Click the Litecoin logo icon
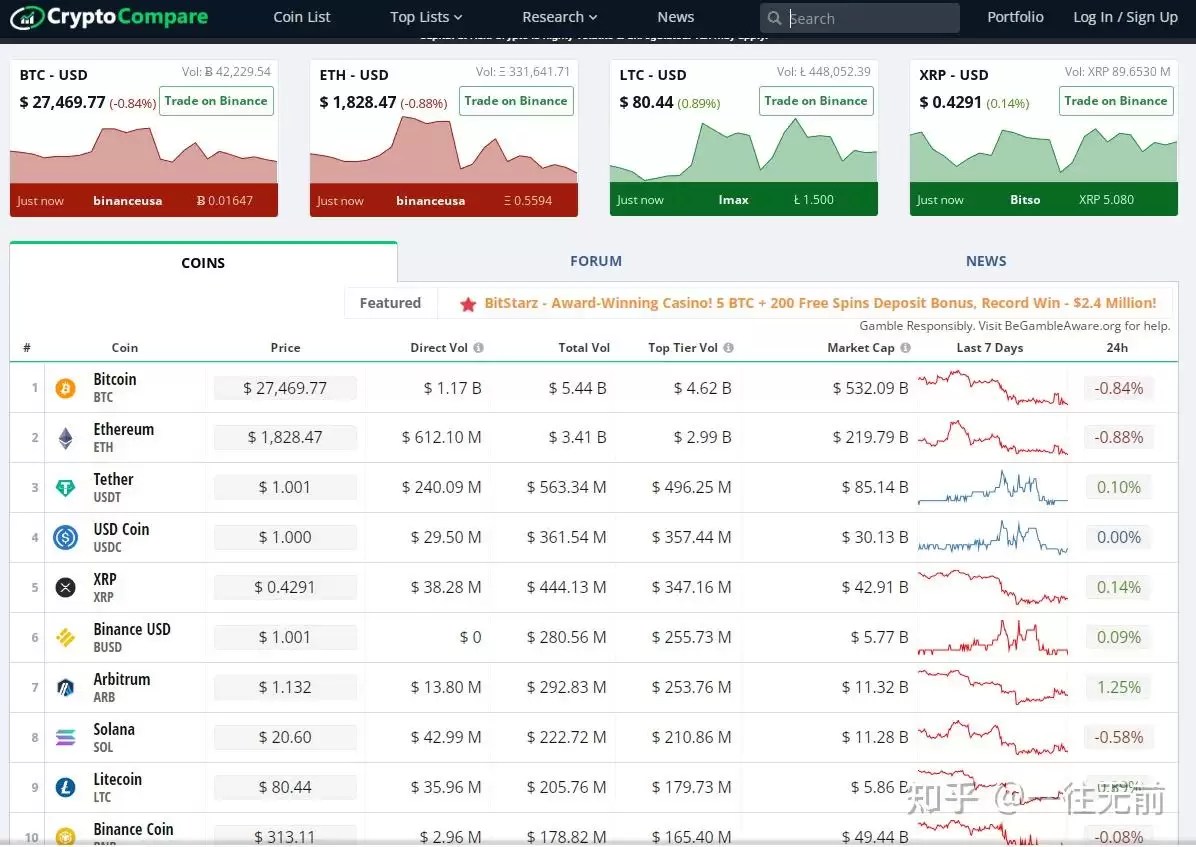This screenshot has width=1196, height=847. (x=65, y=788)
